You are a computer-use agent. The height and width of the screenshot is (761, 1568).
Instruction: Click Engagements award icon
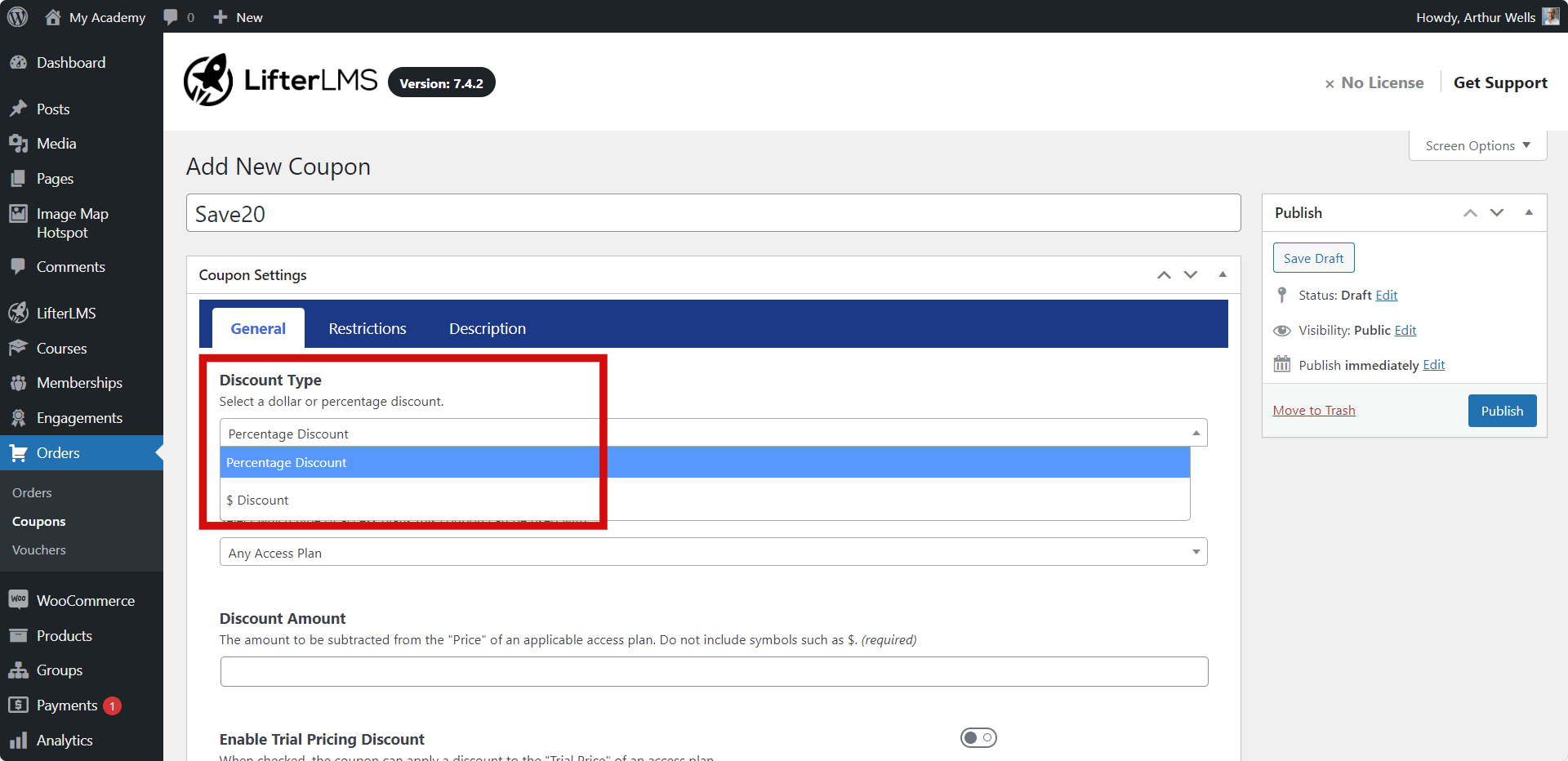(18, 418)
